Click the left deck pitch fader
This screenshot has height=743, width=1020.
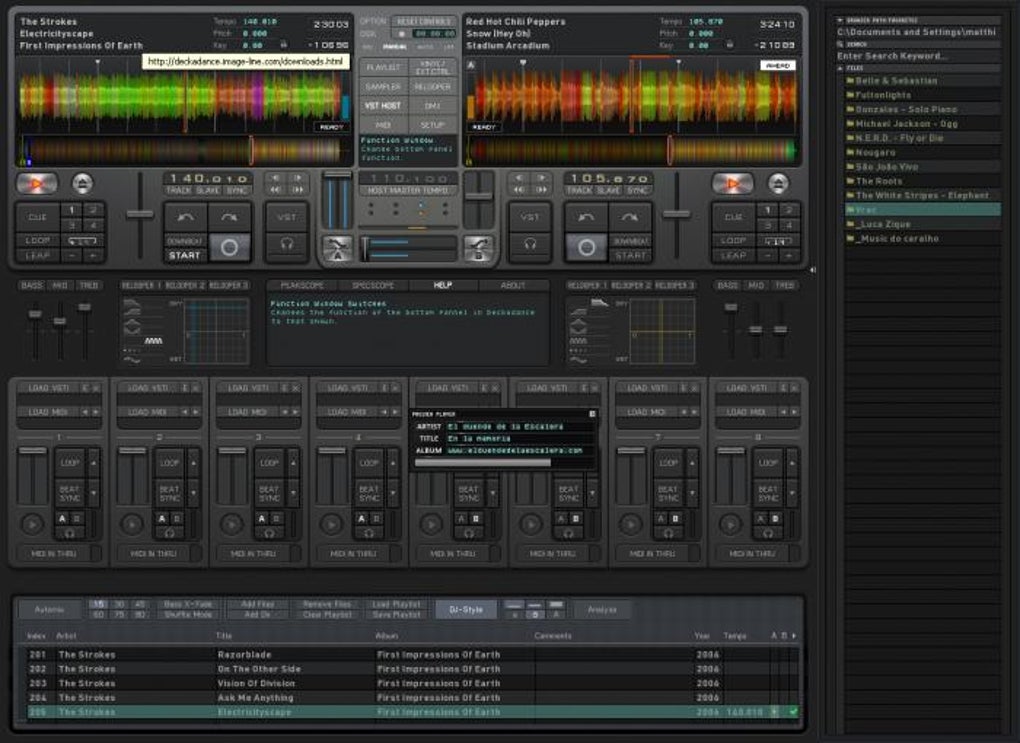point(139,213)
